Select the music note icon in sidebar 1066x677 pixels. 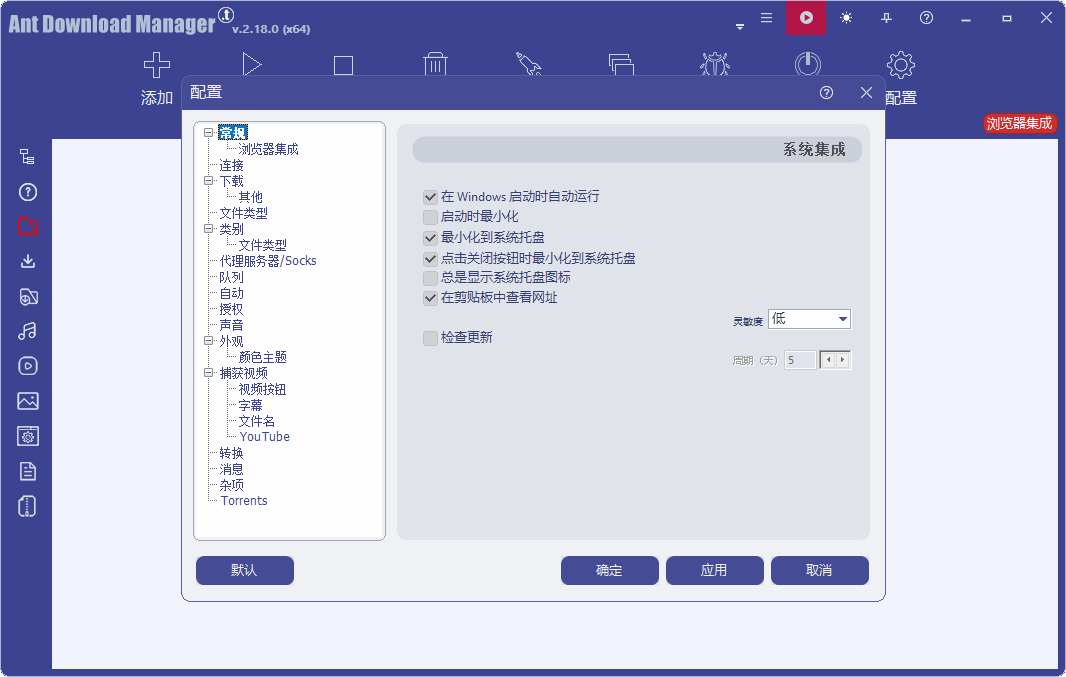(x=27, y=331)
